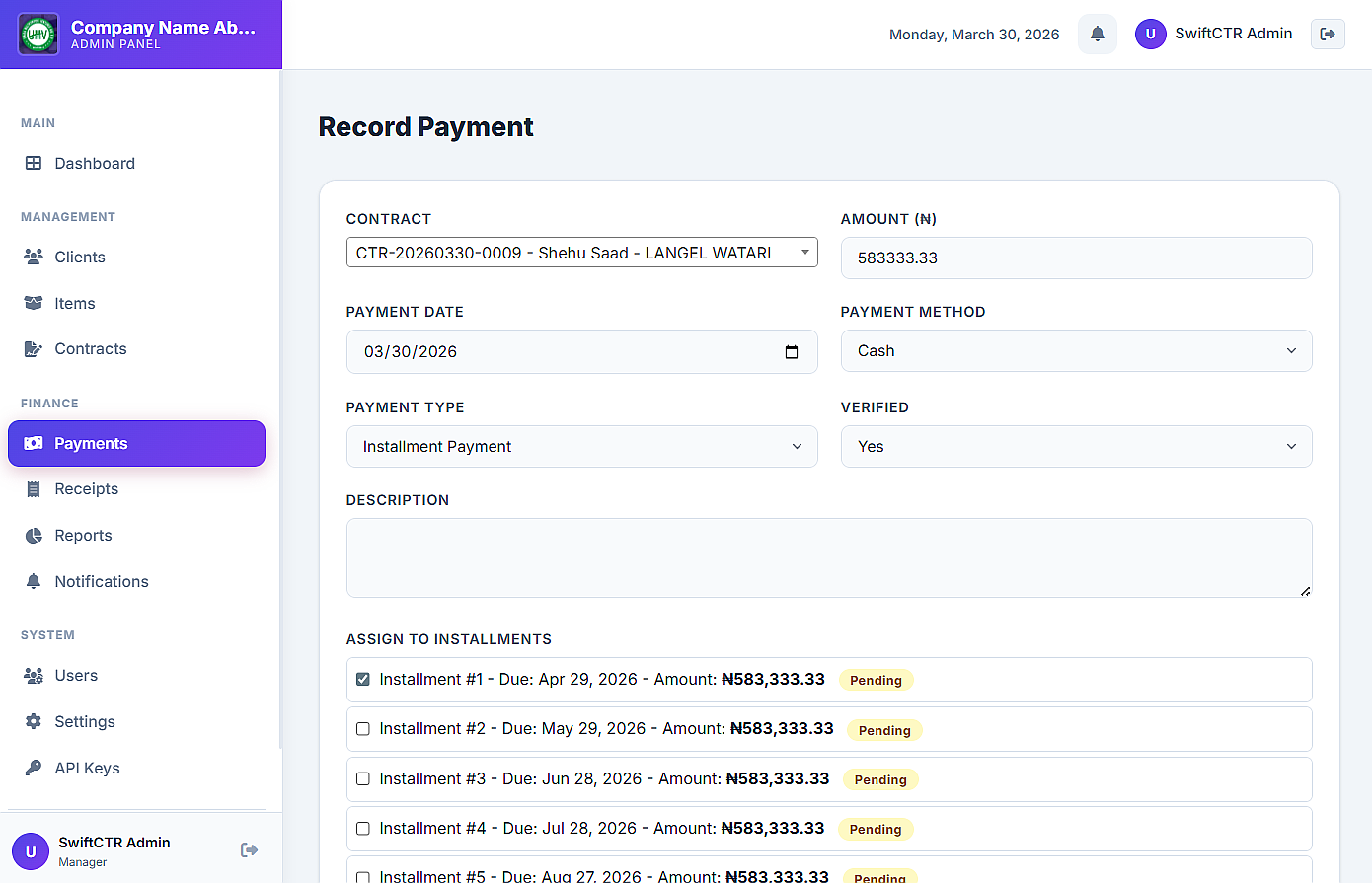Open the notifications bell in header
The image size is (1372, 883).
click(x=1097, y=34)
